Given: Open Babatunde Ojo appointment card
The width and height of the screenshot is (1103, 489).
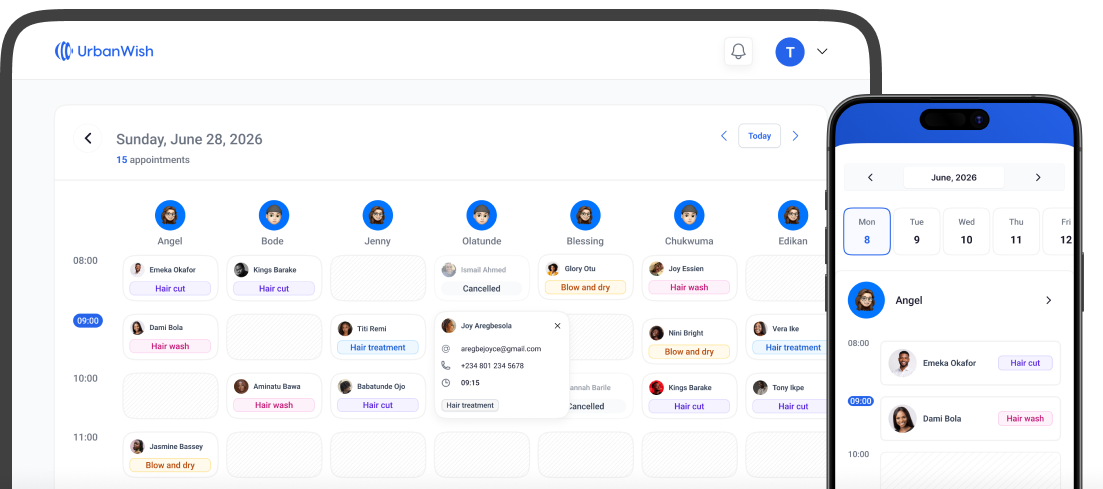Looking at the screenshot, I should point(378,396).
